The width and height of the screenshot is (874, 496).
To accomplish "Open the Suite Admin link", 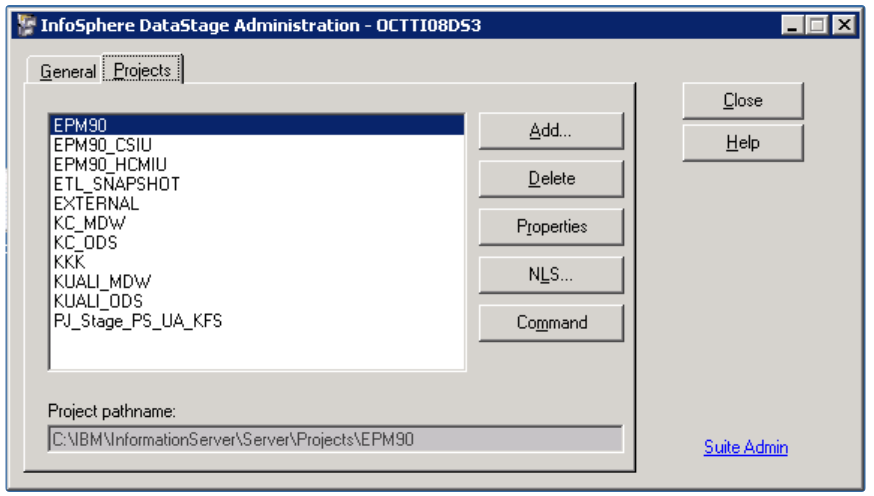I will (x=745, y=447).
